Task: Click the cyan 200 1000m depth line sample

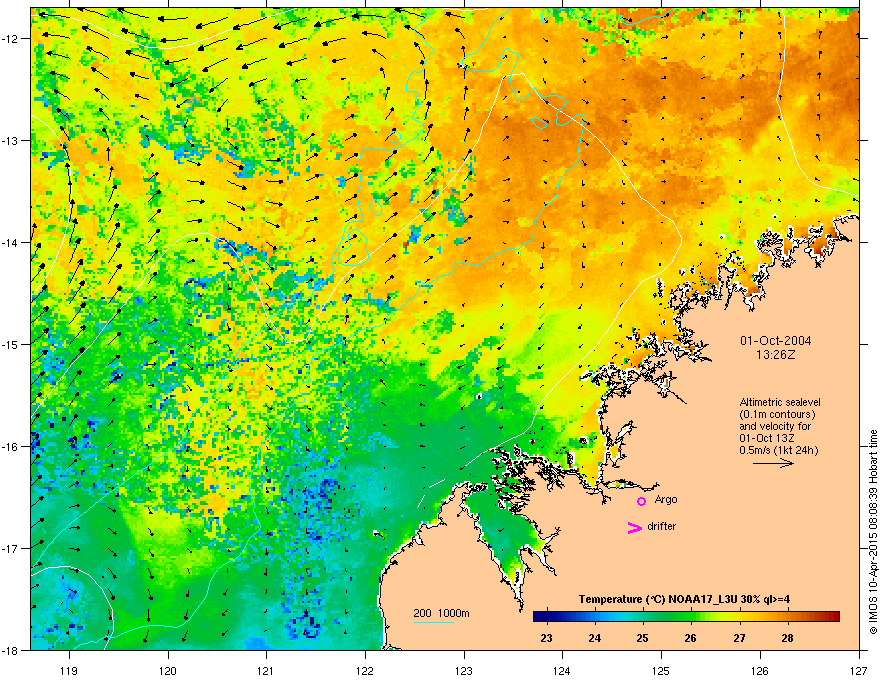Action: pyautogui.click(x=434, y=622)
